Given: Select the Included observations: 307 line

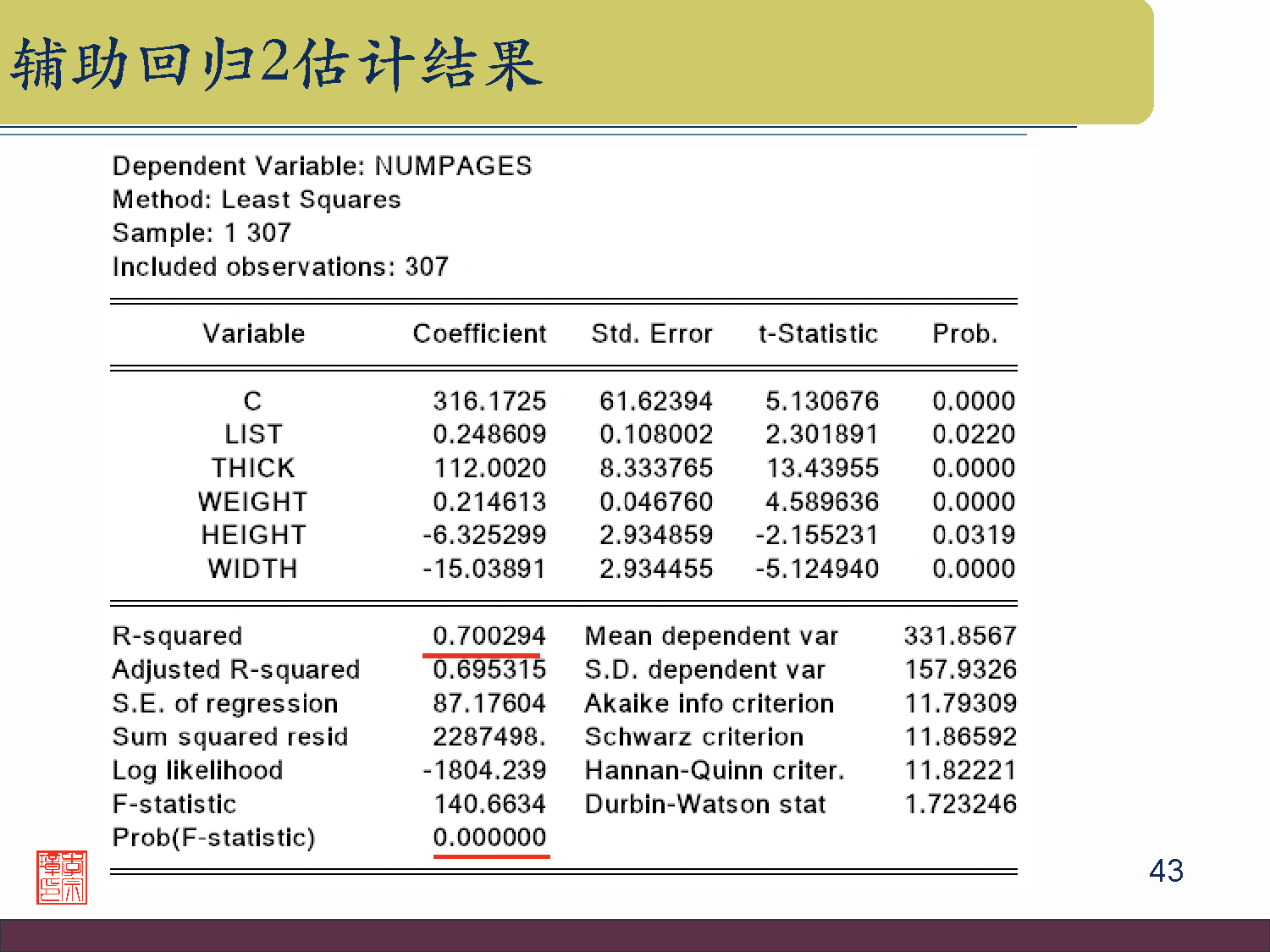Looking at the screenshot, I should tap(280, 267).
